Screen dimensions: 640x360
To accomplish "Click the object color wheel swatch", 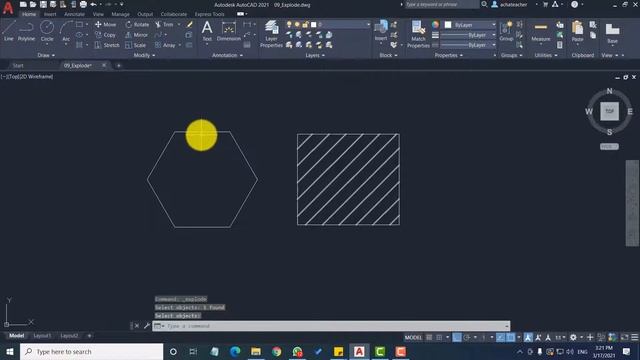I will [x=436, y=25].
